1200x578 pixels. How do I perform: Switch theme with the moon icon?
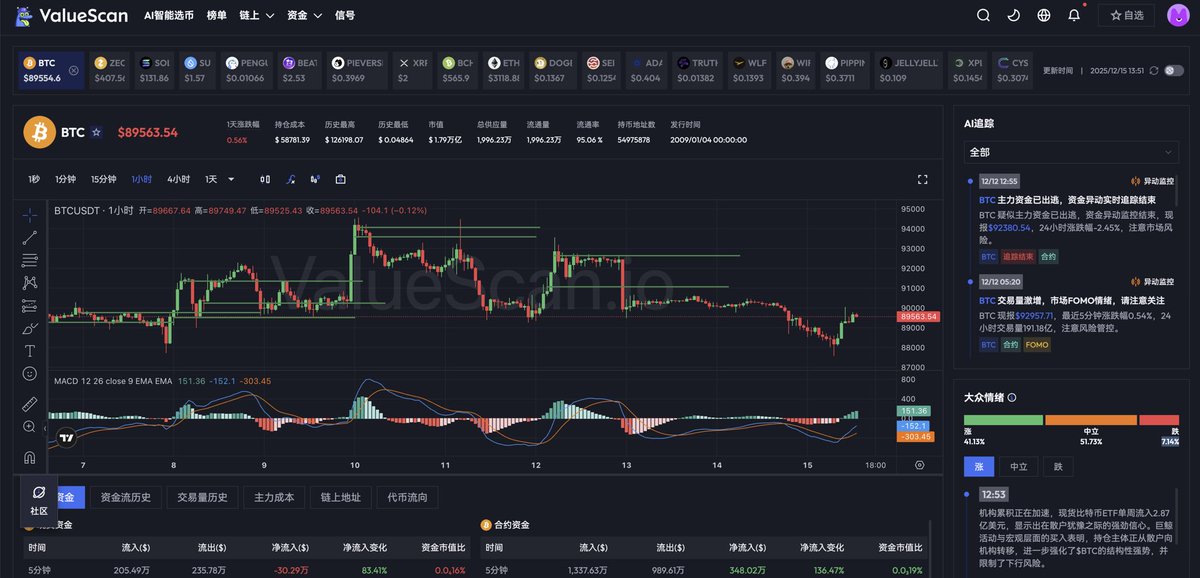pyautogui.click(x=1014, y=15)
